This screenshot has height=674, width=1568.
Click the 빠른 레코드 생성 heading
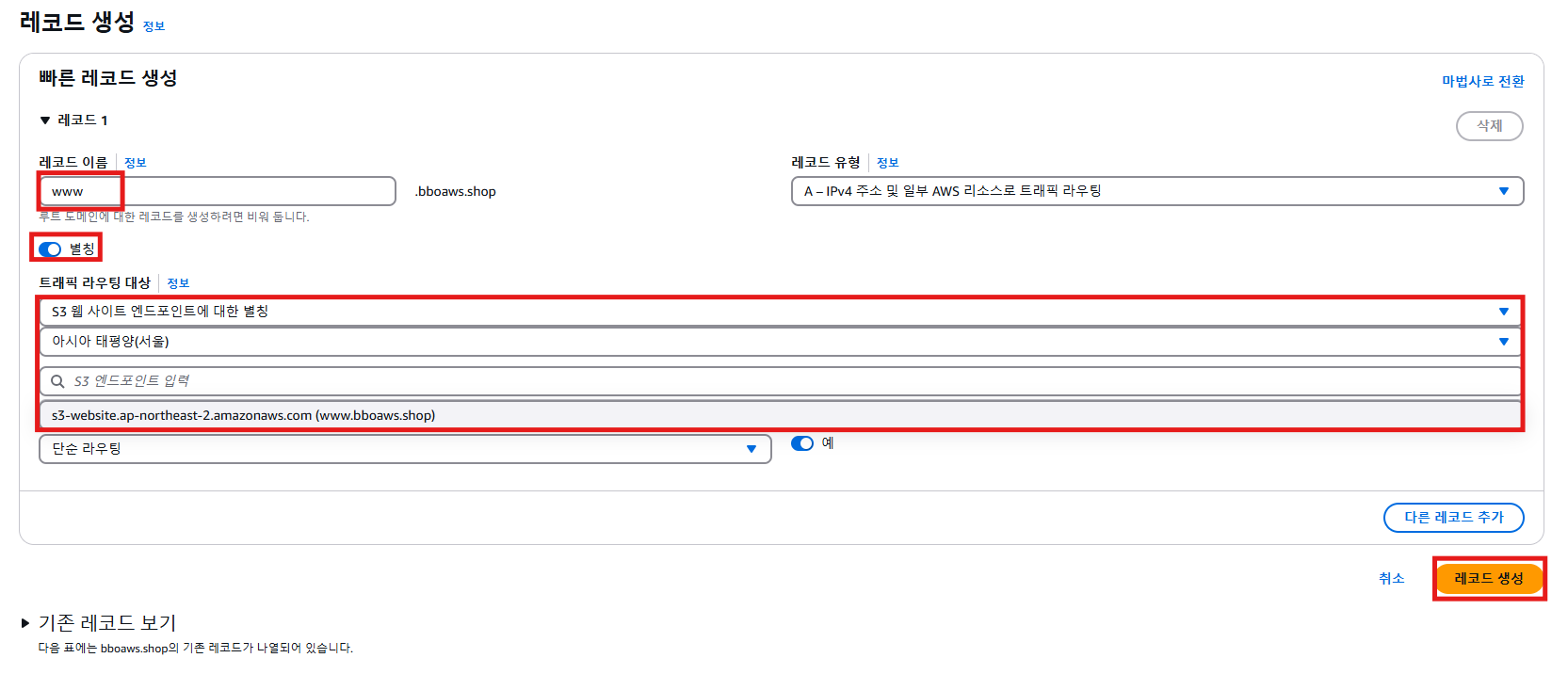pos(108,78)
